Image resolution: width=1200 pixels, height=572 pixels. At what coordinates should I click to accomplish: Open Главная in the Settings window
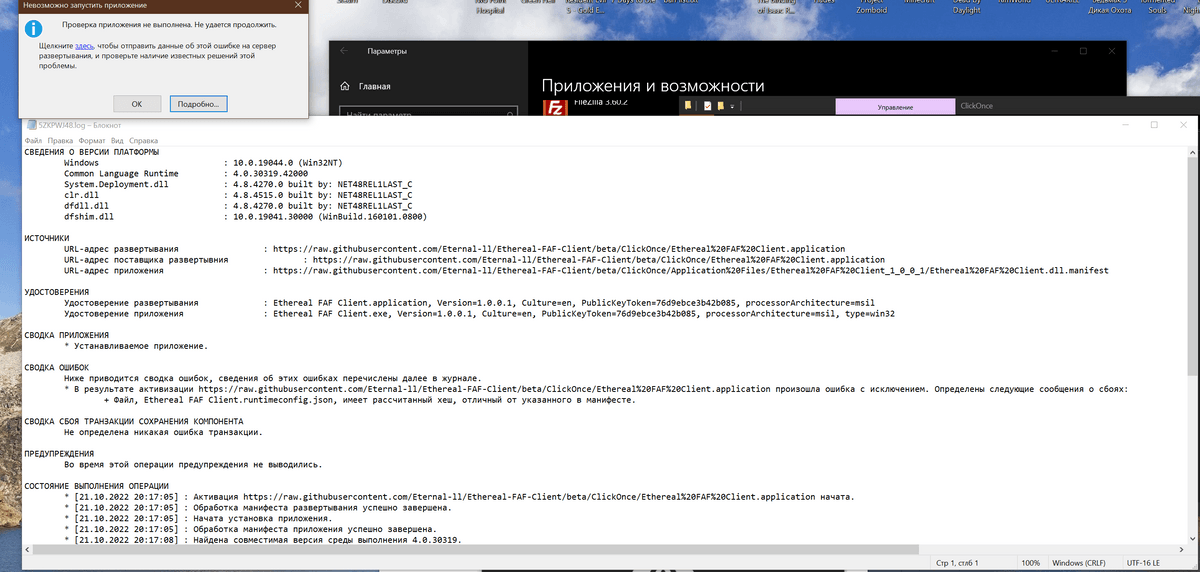pyautogui.click(x=366, y=86)
